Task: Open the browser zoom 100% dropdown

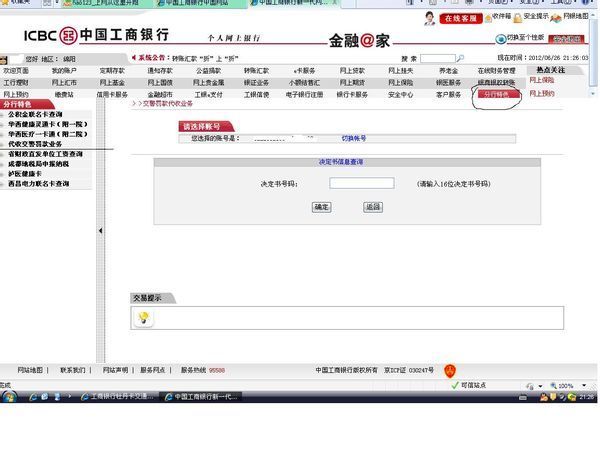Action: click(584, 385)
